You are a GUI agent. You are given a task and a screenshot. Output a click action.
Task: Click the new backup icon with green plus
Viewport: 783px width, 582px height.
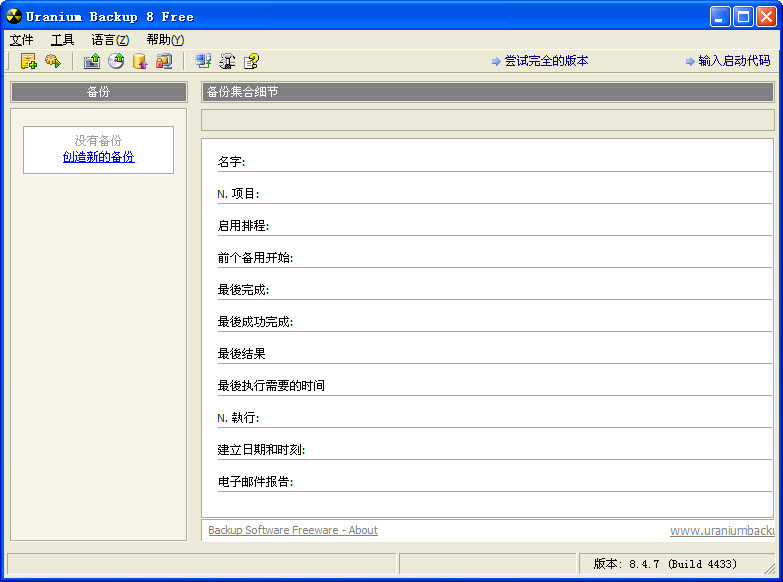pyautogui.click(x=28, y=61)
